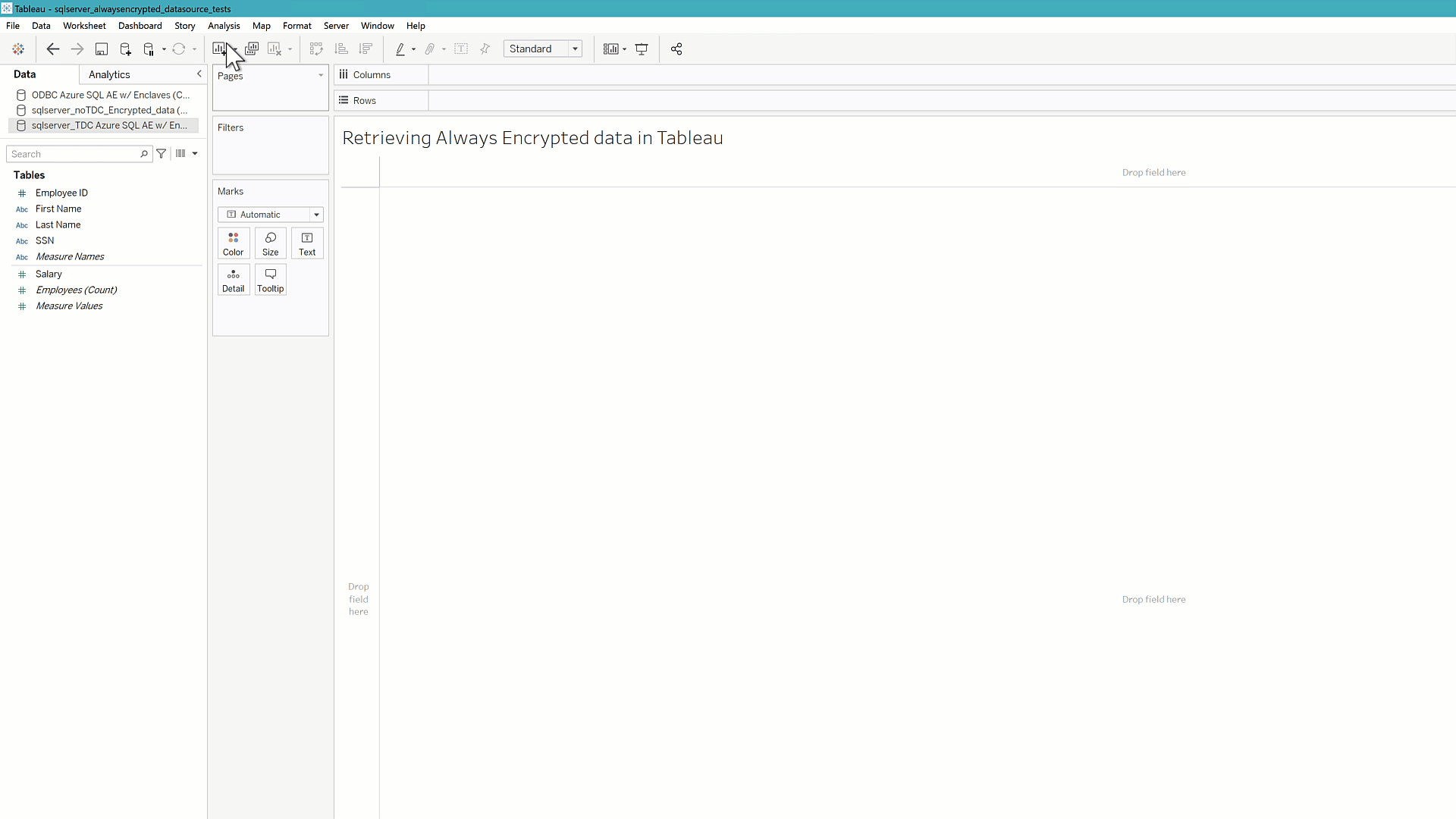The height and width of the screenshot is (819, 1456).
Task: Open the Analysis menu
Action: pyautogui.click(x=224, y=26)
